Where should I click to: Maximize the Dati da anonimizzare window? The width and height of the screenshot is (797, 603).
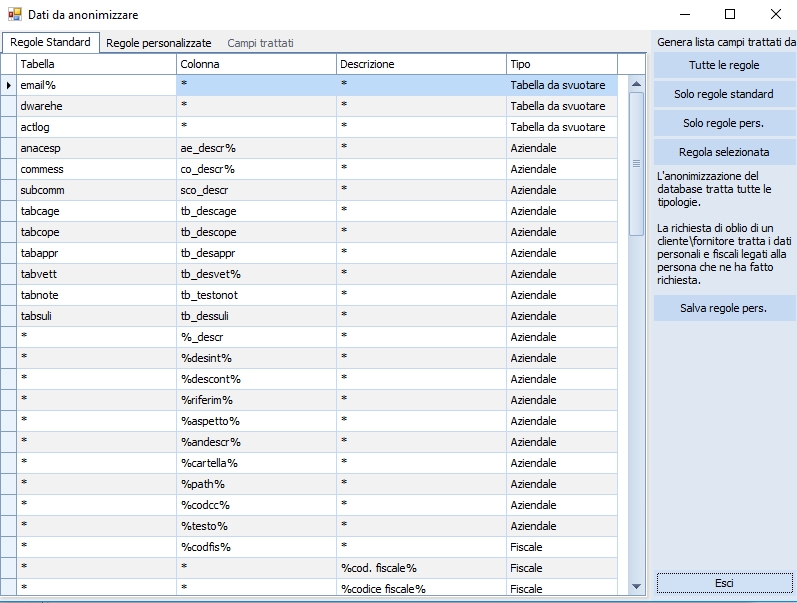point(730,15)
